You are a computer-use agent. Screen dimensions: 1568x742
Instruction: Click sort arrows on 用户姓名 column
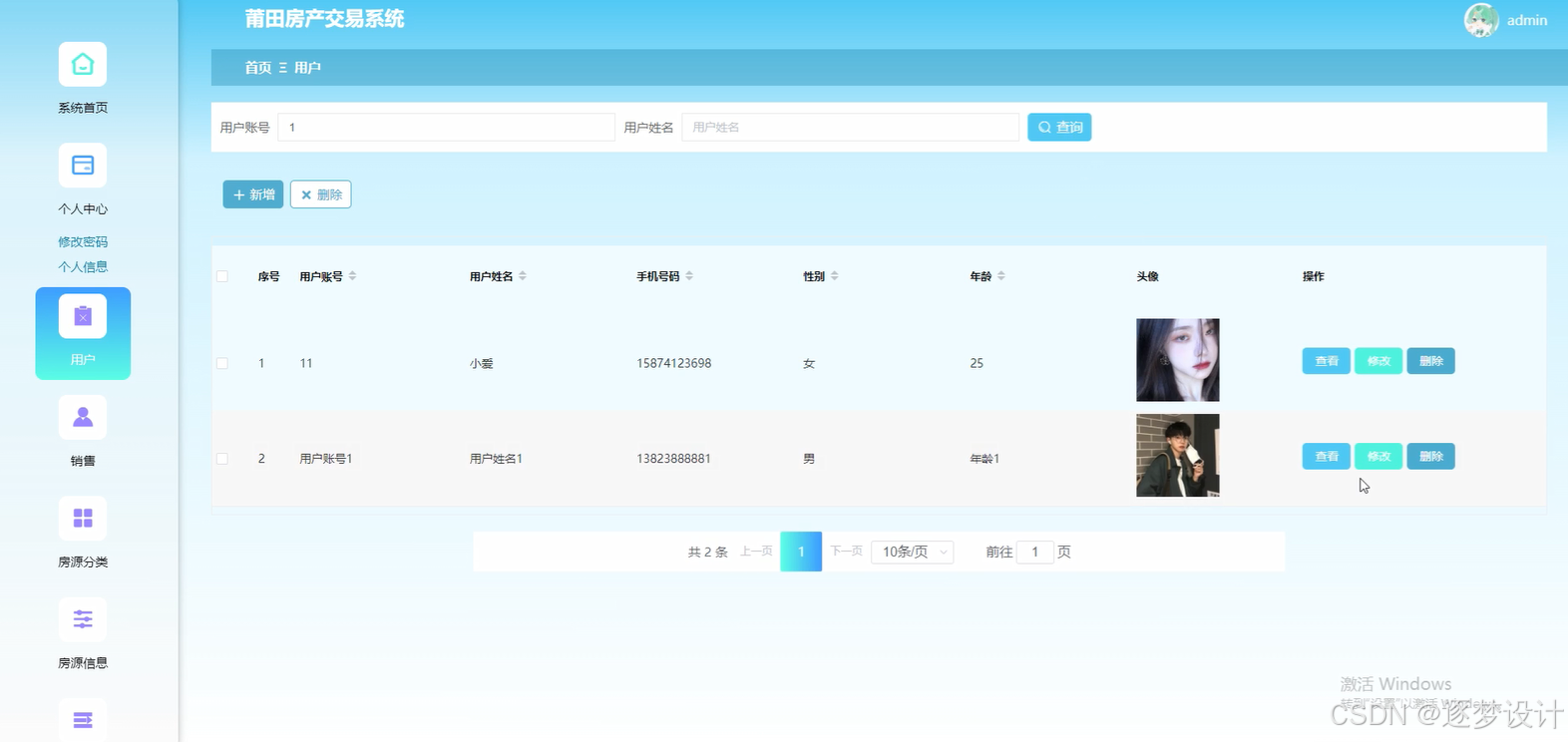[x=523, y=276]
